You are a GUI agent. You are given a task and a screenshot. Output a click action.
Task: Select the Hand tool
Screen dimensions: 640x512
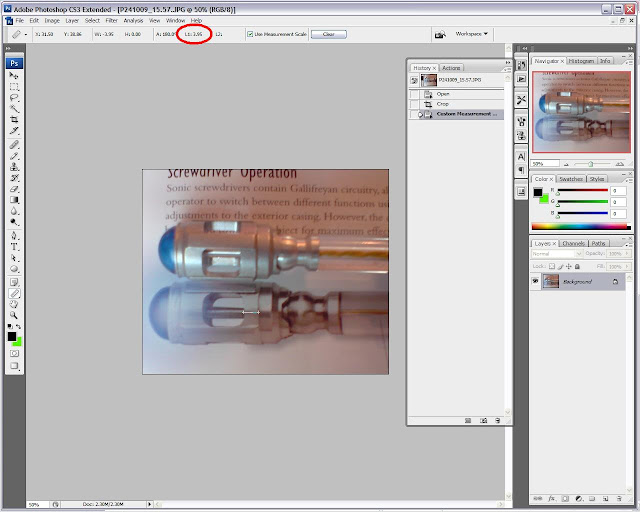(x=14, y=304)
